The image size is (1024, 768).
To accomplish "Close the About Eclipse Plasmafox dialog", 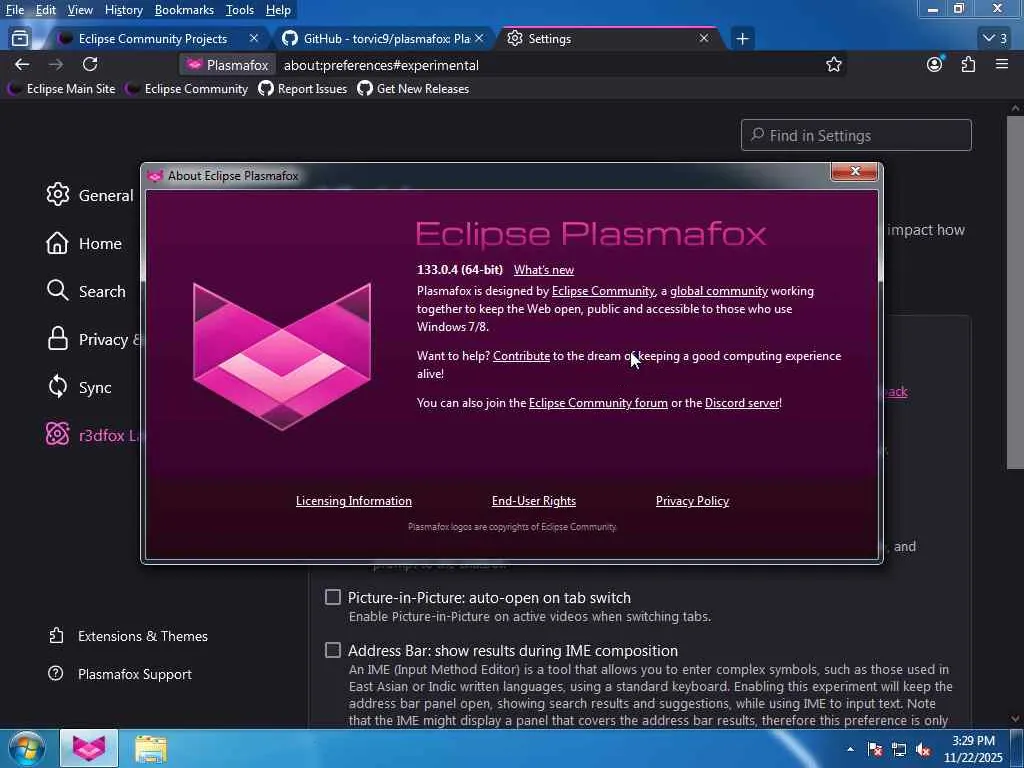I will (x=855, y=171).
